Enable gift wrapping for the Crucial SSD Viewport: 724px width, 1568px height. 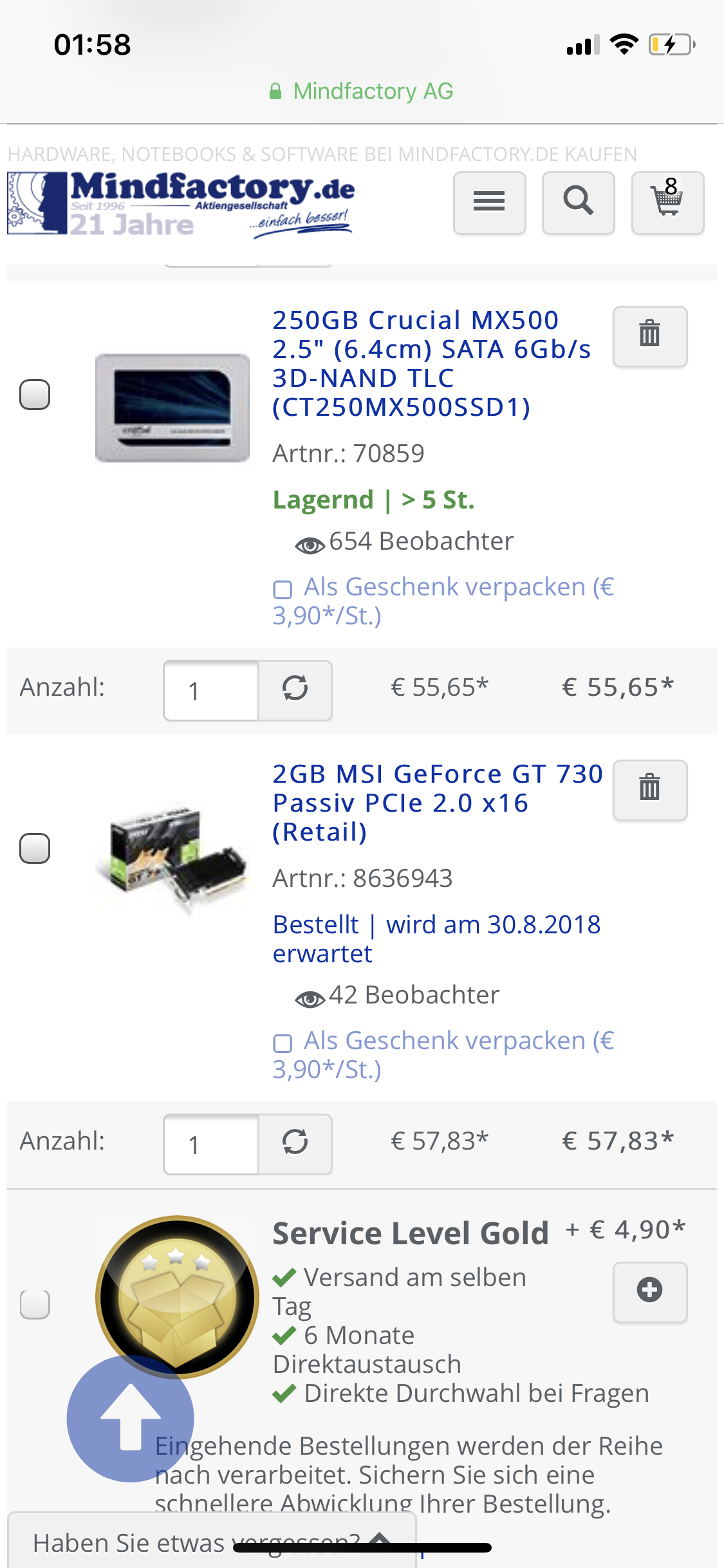tap(282, 590)
